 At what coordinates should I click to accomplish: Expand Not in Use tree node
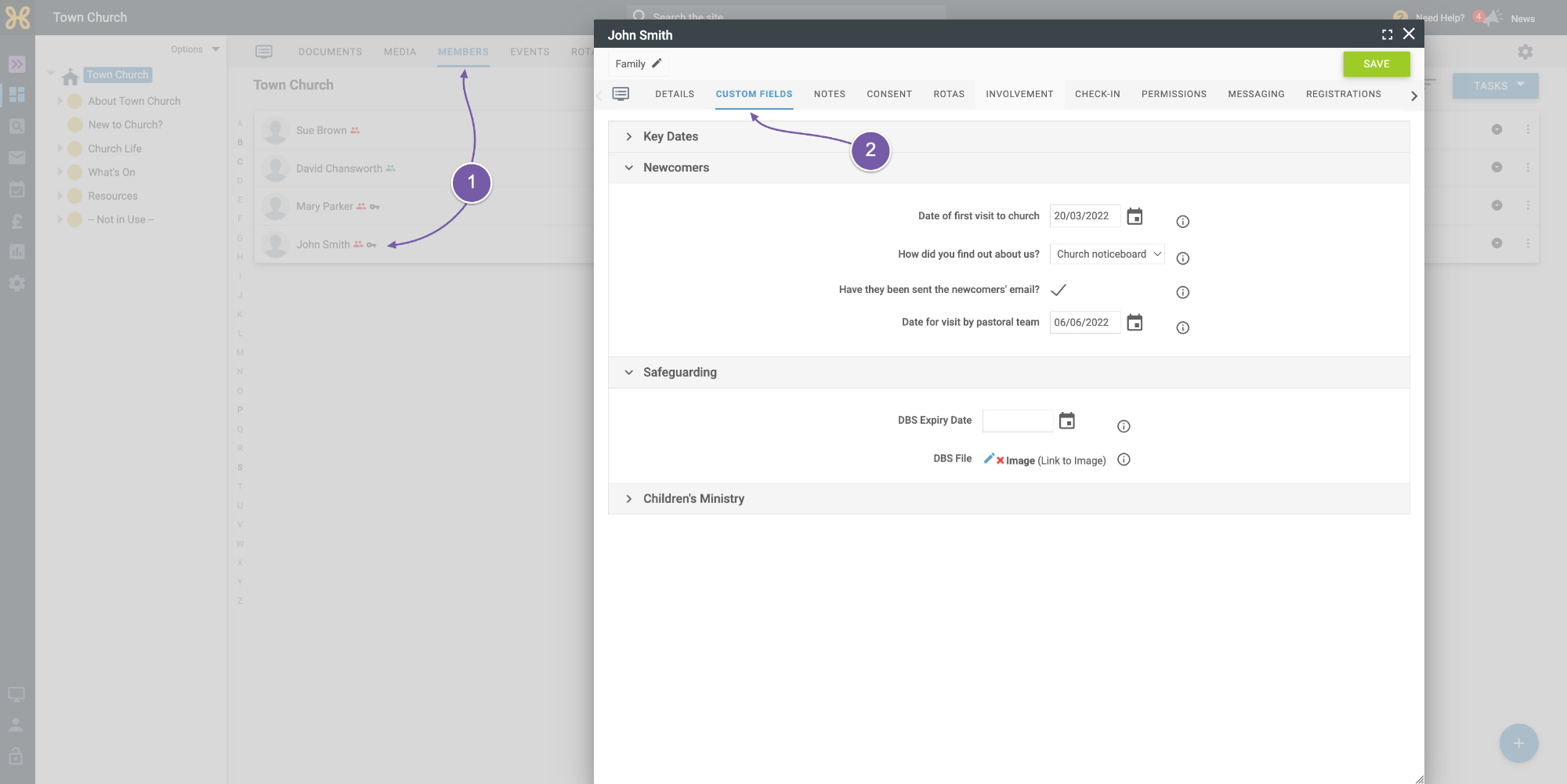coord(60,220)
